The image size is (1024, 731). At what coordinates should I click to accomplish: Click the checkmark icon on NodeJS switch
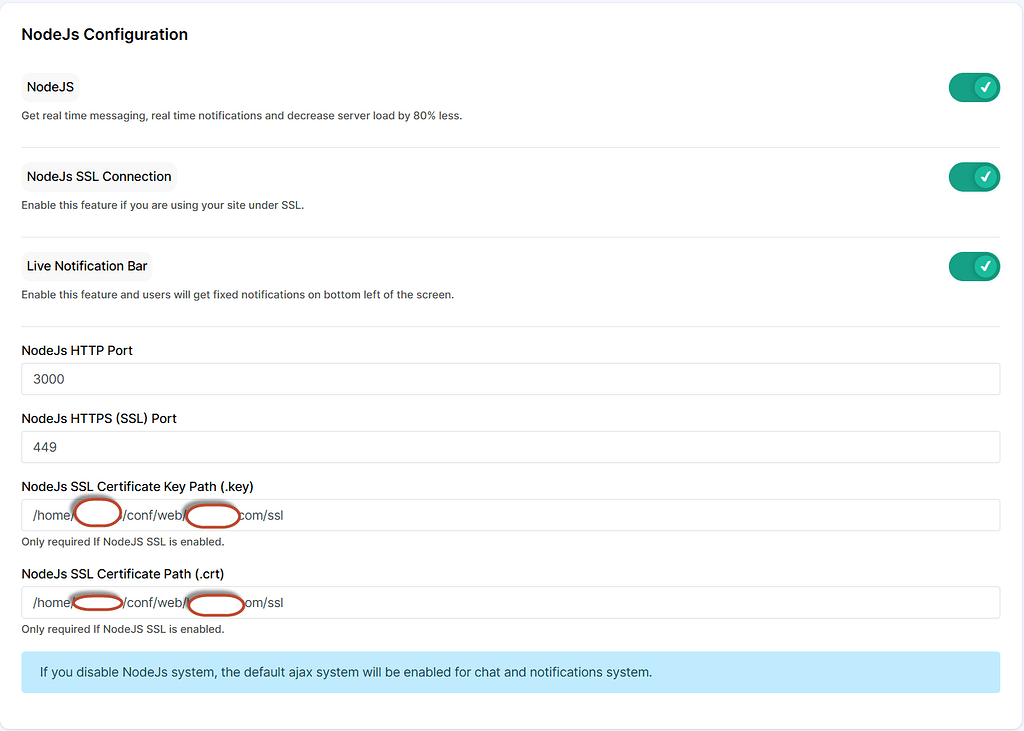984,87
